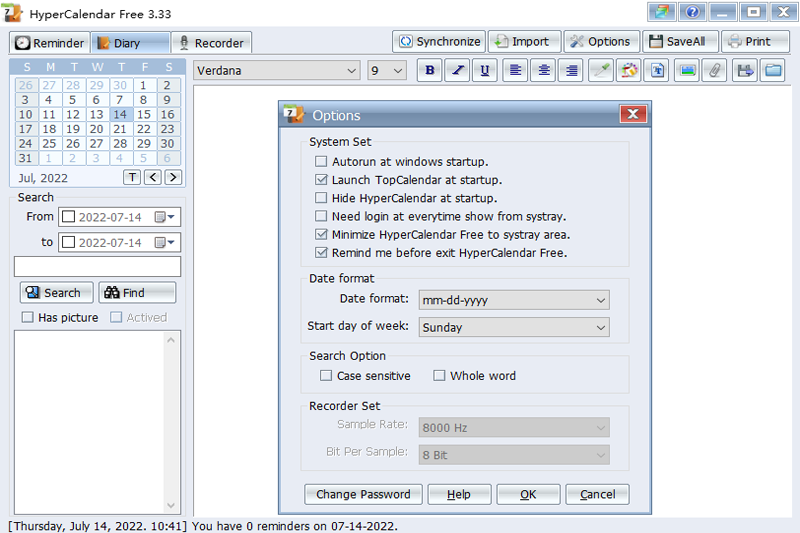Open the Date format dropdown
The image size is (800, 533).
pos(514,300)
